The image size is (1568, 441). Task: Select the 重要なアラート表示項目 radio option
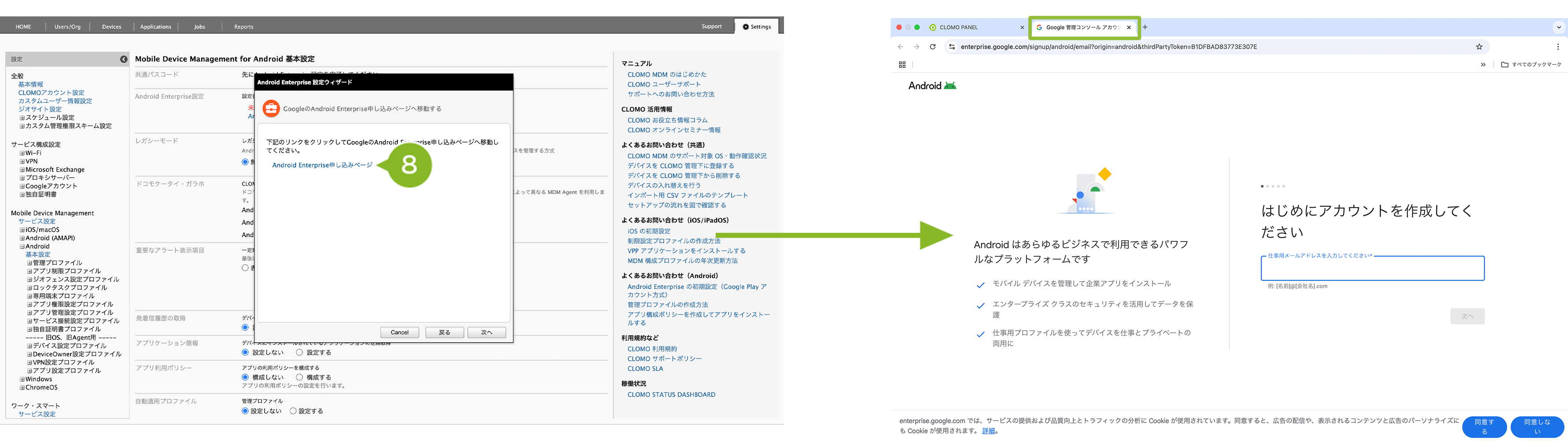[x=245, y=267]
